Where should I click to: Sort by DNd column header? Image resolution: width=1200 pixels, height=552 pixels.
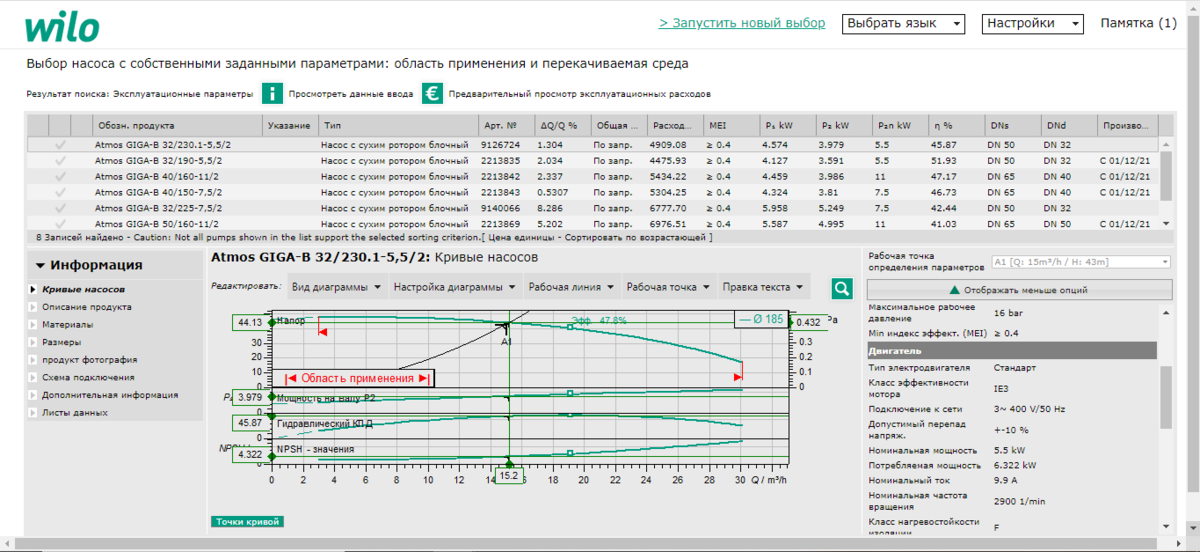[1068, 126]
